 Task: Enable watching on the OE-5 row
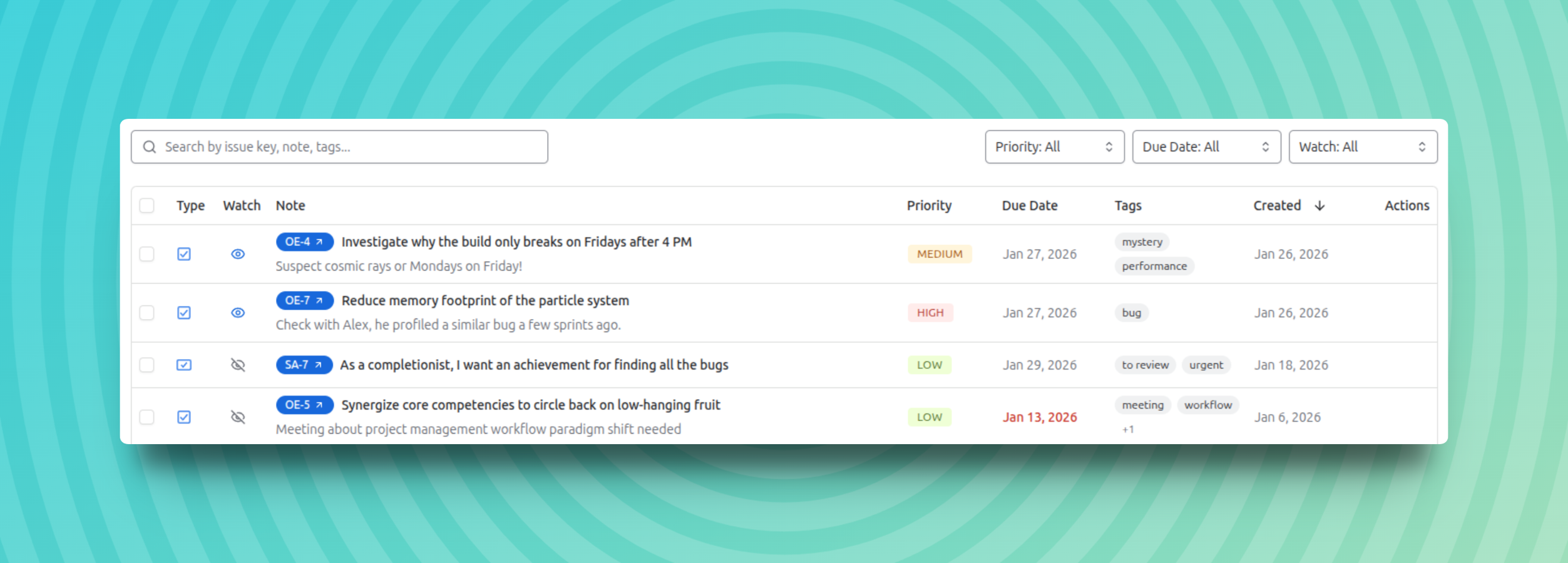[238, 417]
